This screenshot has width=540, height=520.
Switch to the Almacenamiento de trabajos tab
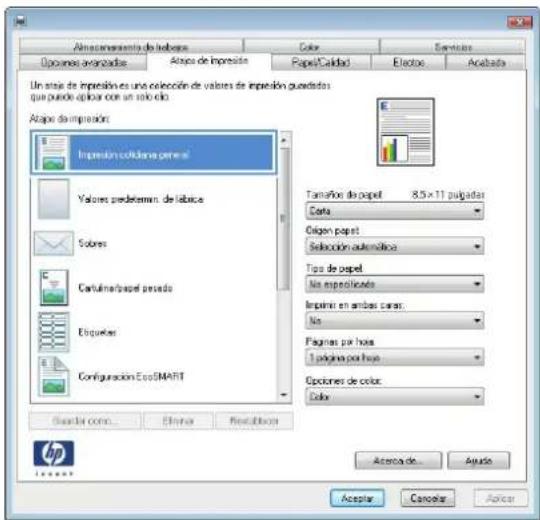click(x=131, y=47)
